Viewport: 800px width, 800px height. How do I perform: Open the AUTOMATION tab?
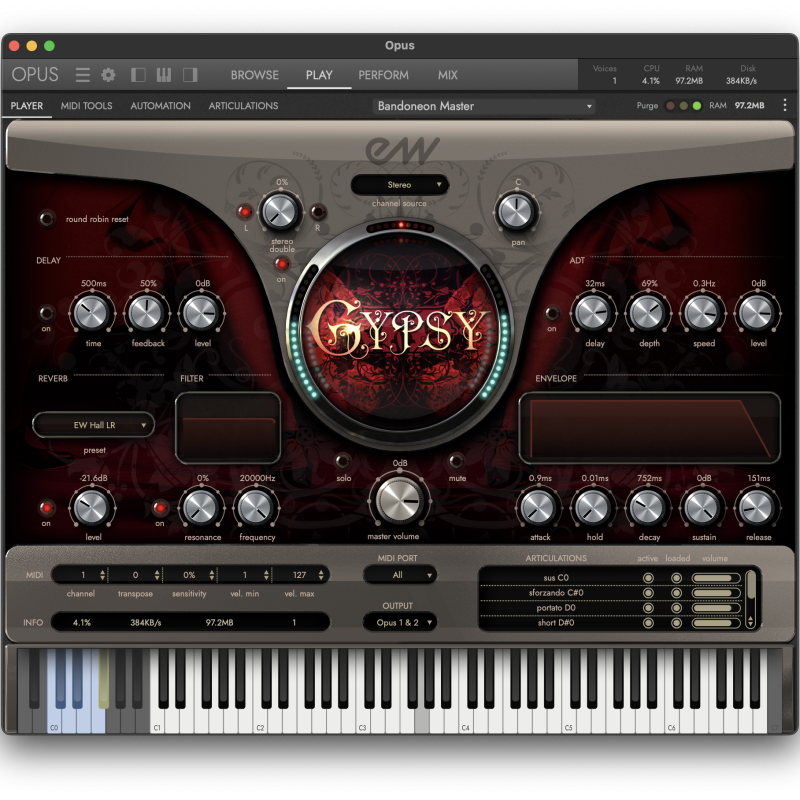pos(160,106)
